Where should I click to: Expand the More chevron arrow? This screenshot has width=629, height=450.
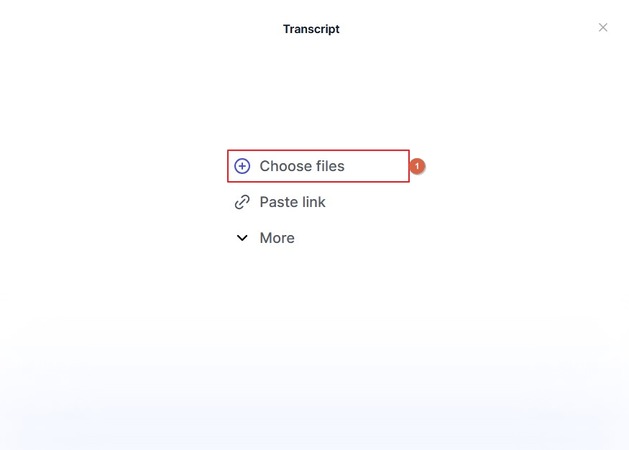(x=242, y=238)
